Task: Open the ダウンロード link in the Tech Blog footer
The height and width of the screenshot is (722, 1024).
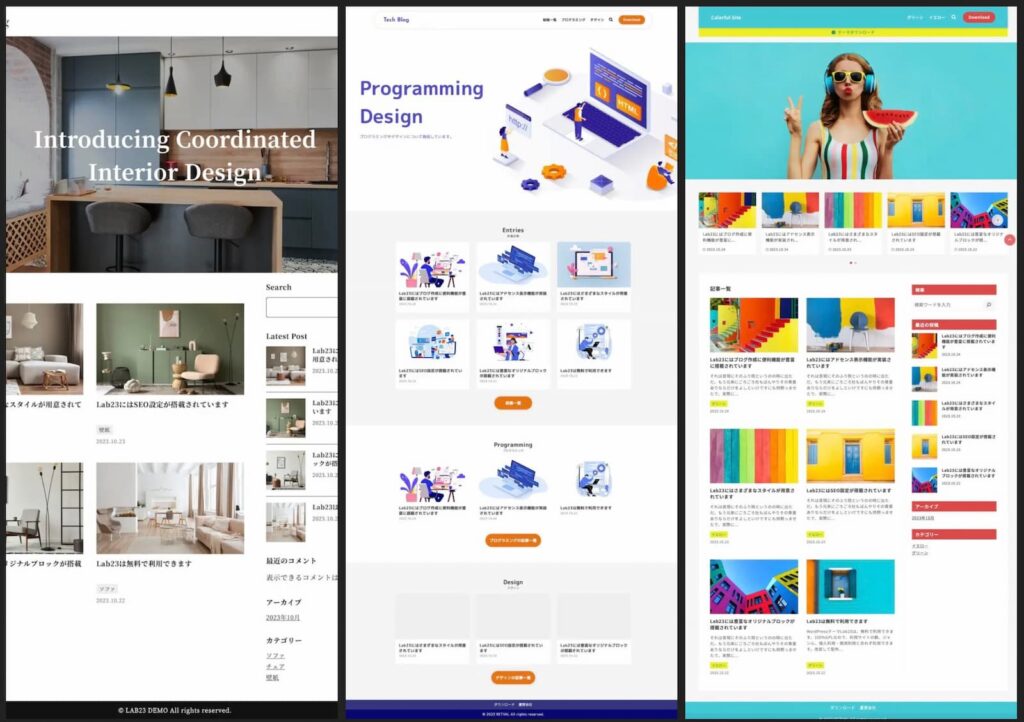Action: click(504, 704)
